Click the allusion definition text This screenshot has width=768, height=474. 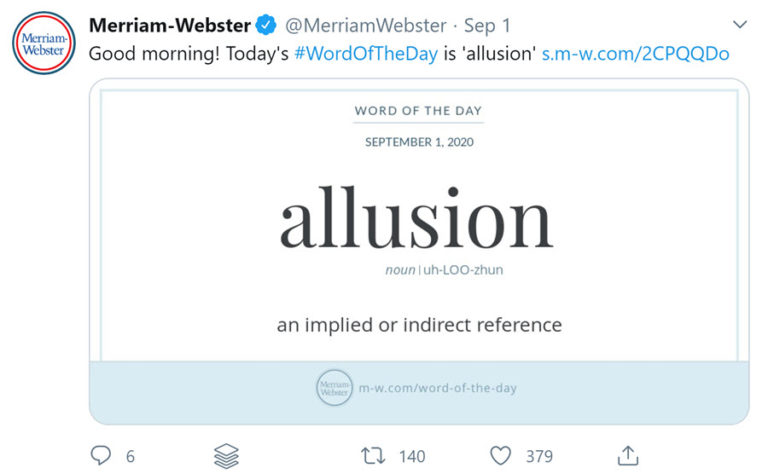[x=419, y=324]
